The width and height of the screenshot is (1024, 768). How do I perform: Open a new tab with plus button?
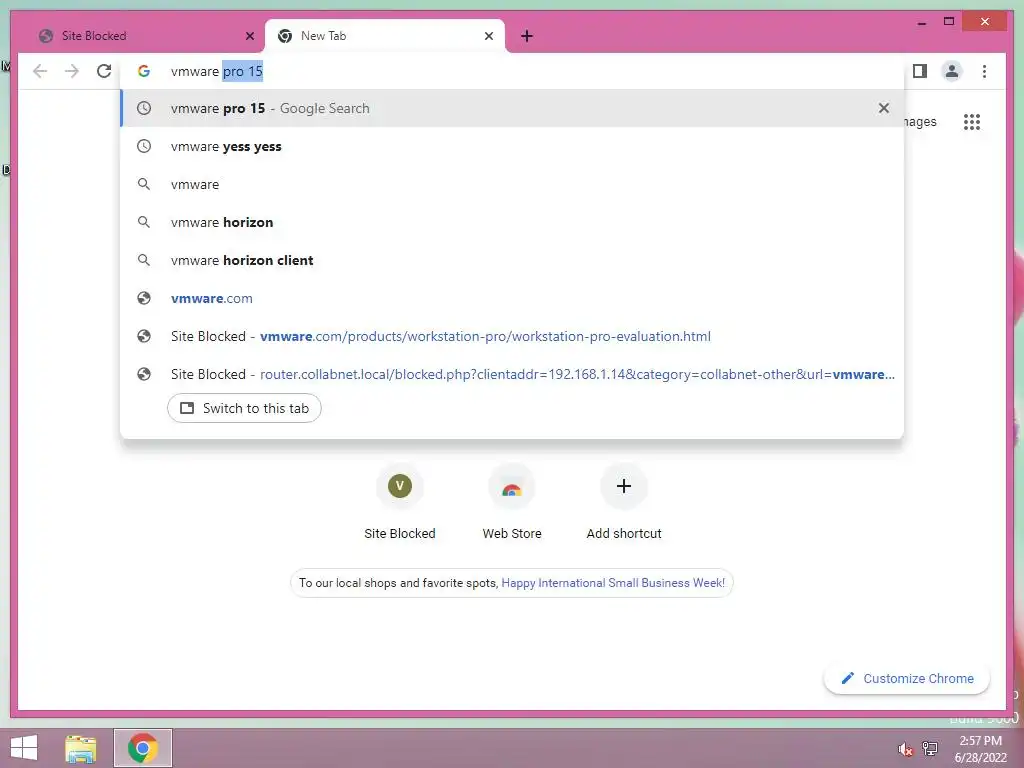(527, 36)
